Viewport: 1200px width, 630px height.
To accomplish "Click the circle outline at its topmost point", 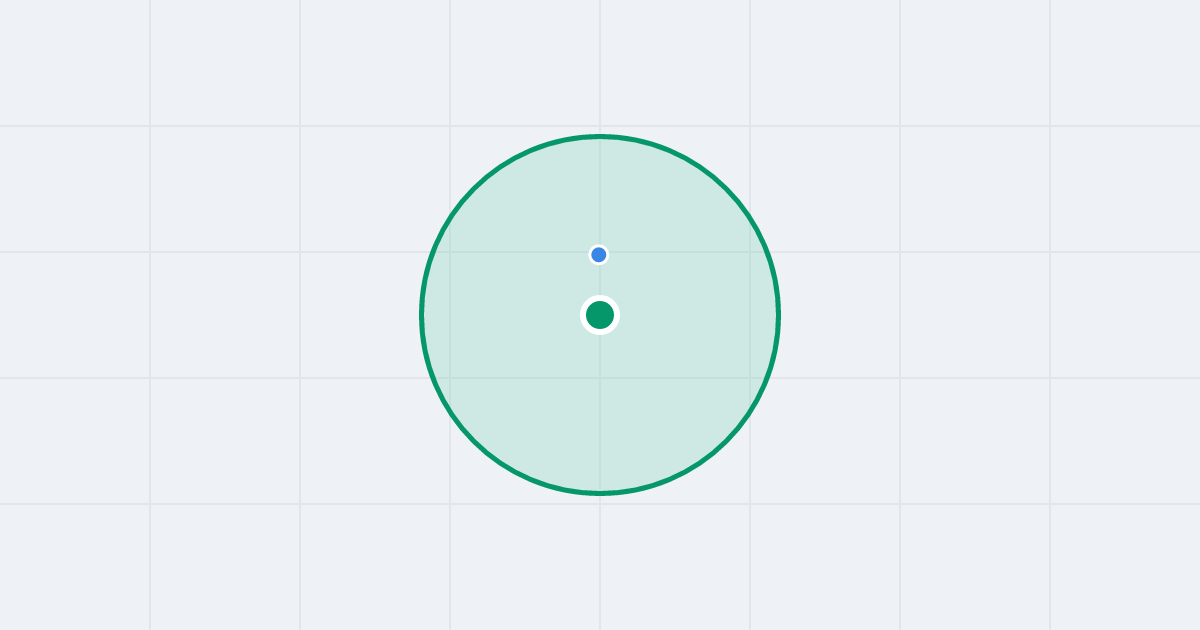I will (600, 136).
